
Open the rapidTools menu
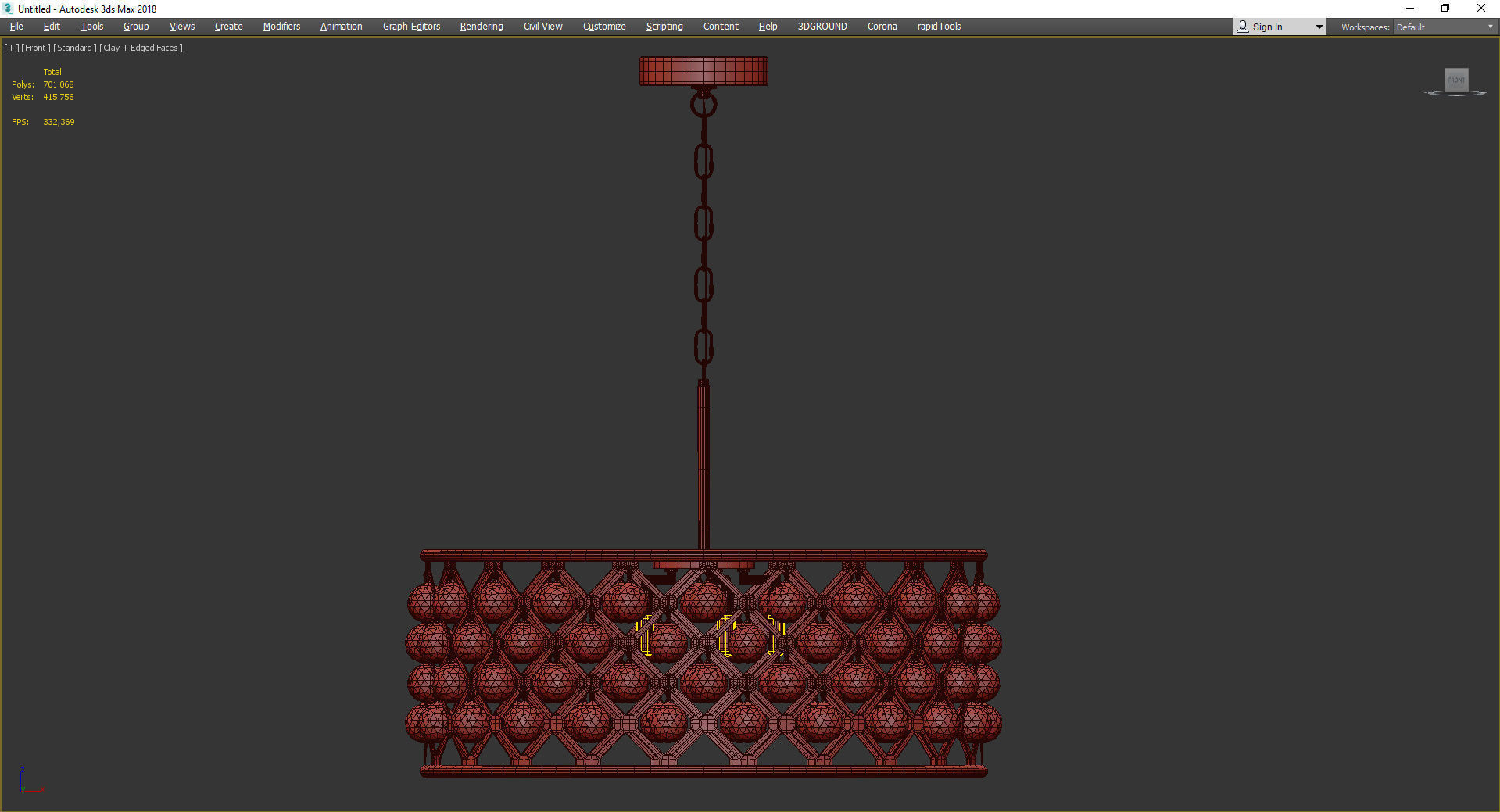click(940, 27)
